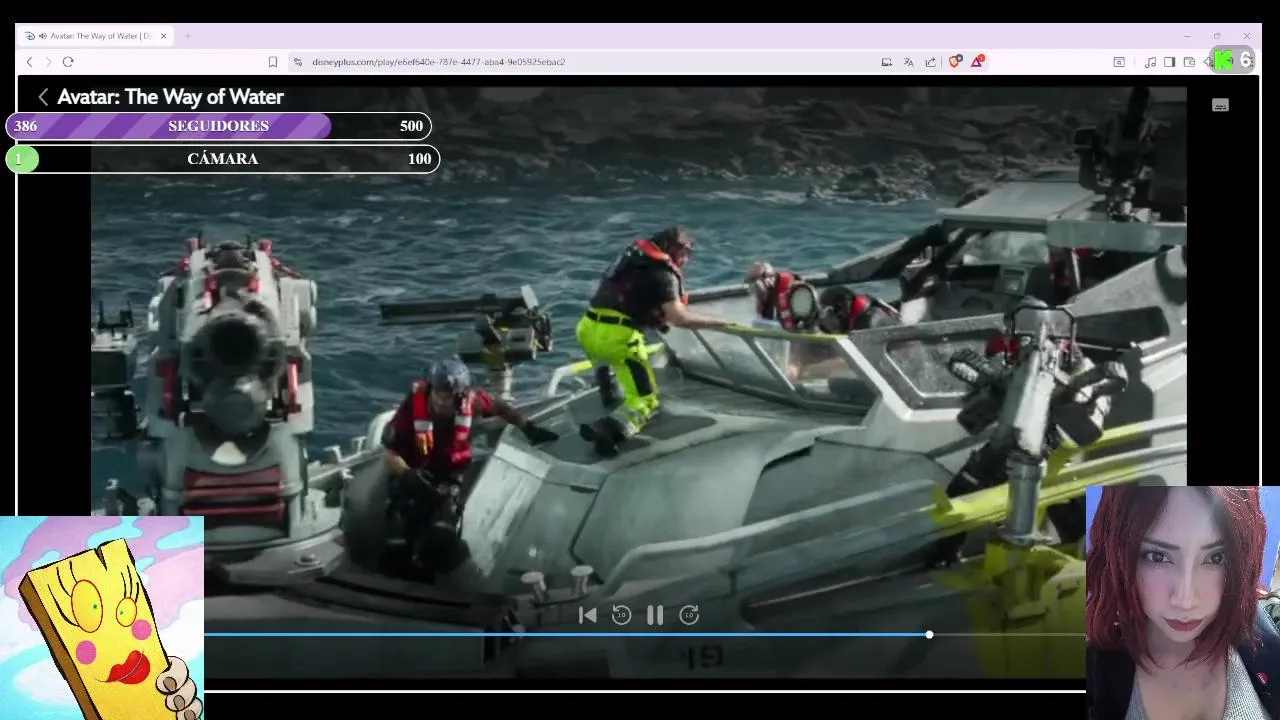Close the Avatar browser tab

pyautogui.click(x=164, y=36)
